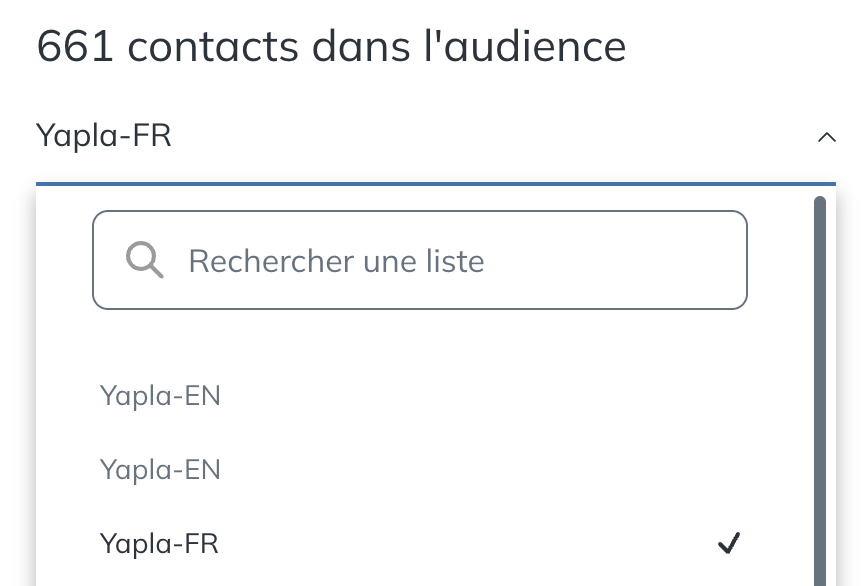Click the checkmark next to Yapla-FR
This screenshot has height=586, width=868.
tap(728, 543)
